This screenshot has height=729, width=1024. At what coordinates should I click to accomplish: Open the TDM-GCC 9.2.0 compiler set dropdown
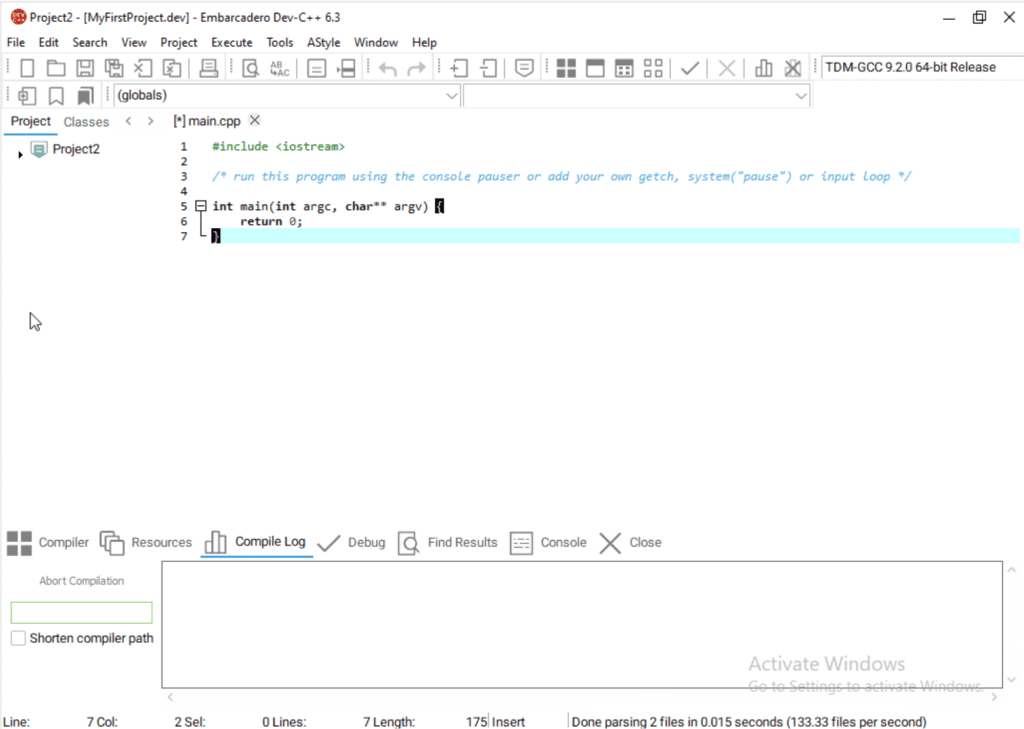[922, 67]
